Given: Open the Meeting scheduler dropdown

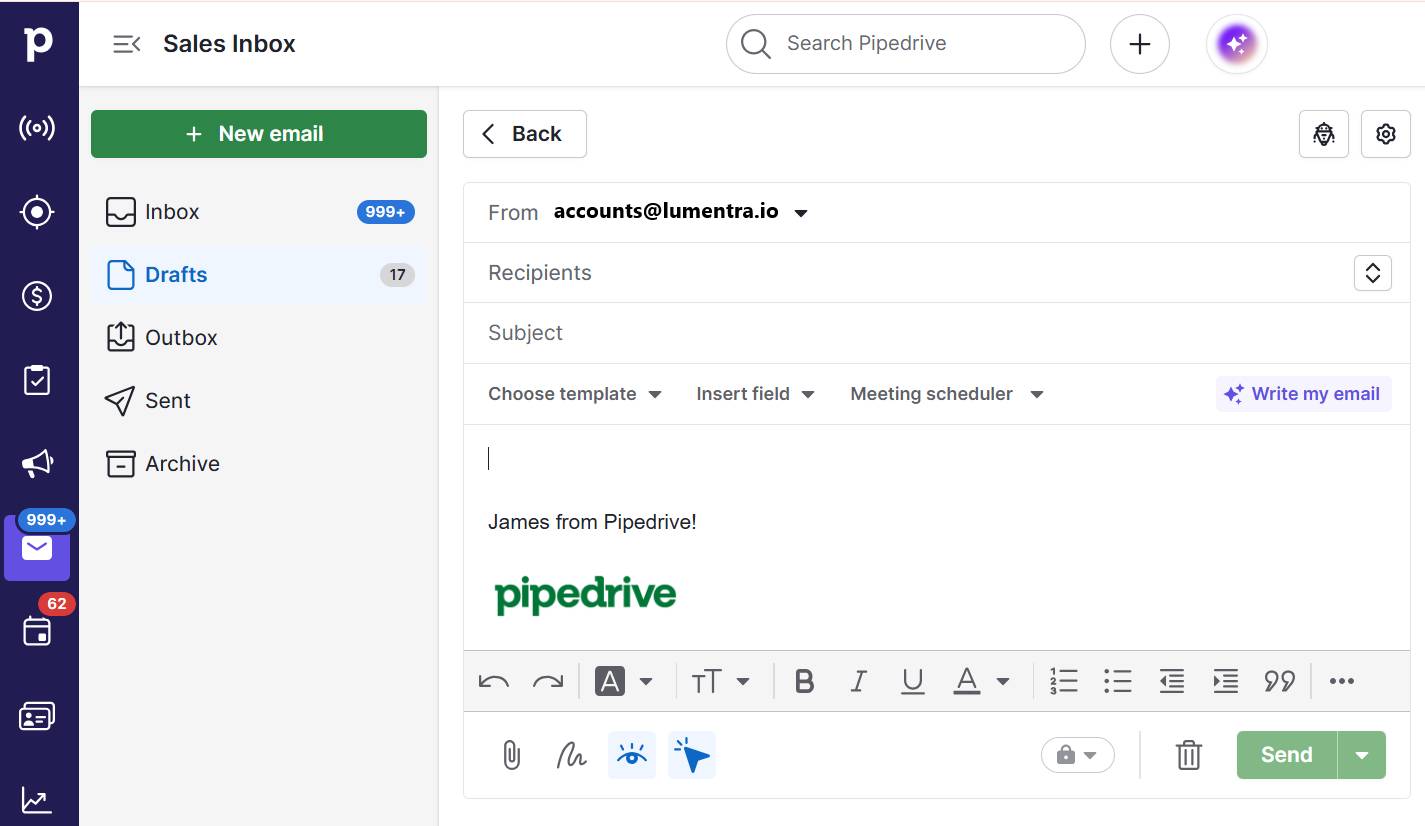Looking at the screenshot, I should [947, 394].
